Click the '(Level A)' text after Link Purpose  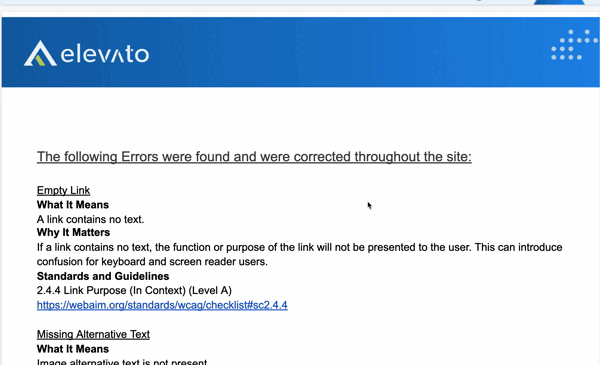click(210, 290)
